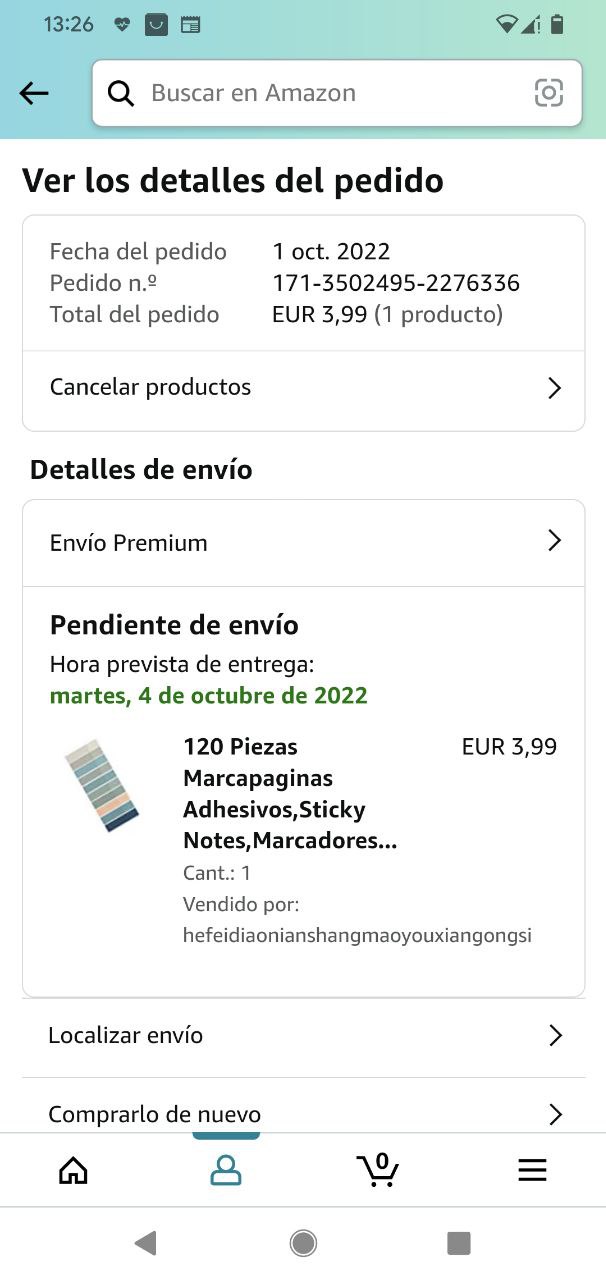
Task: Open the camera scan icon
Action: pyautogui.click(x=548, y=93)
